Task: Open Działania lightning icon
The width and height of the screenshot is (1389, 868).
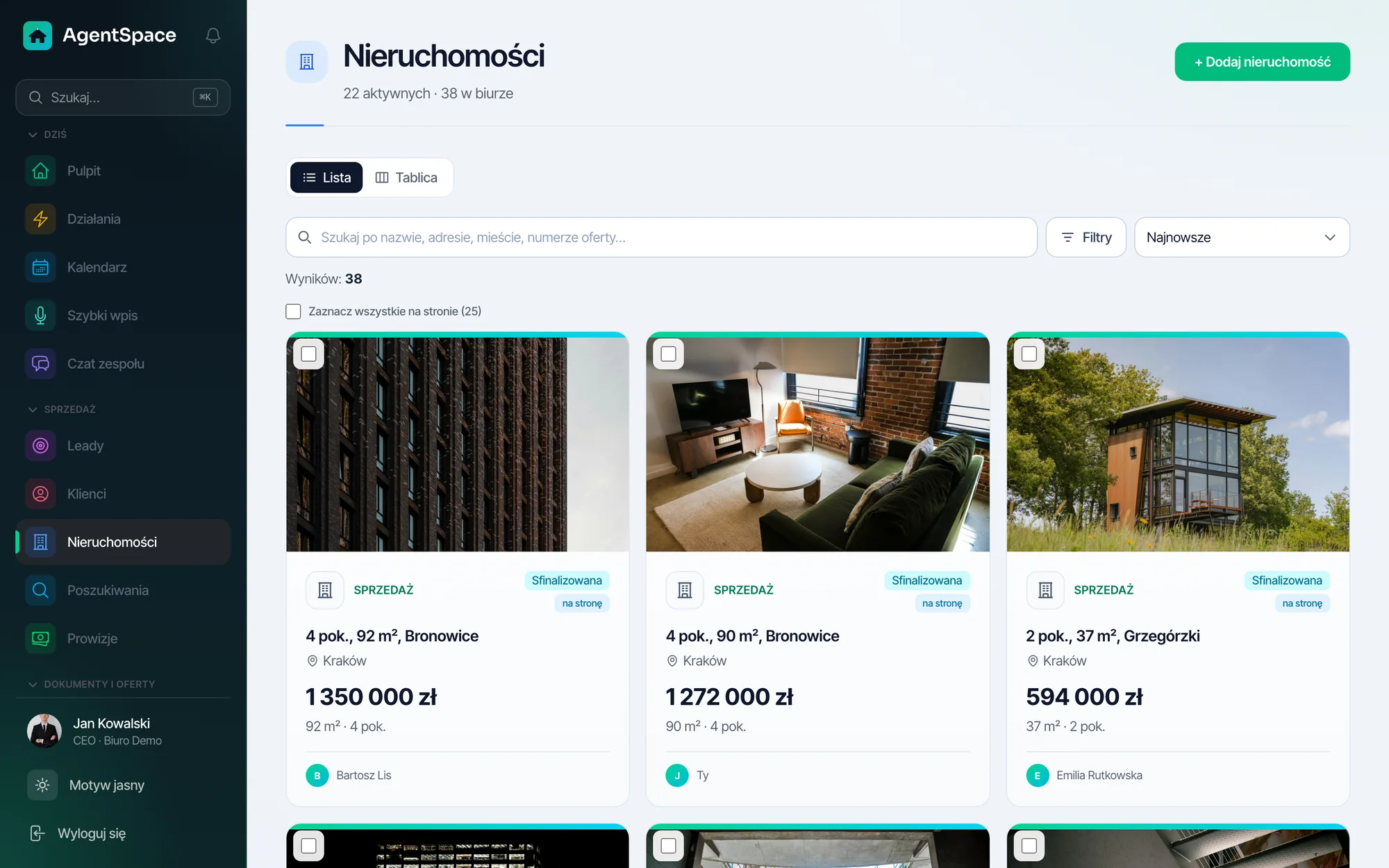Action: point(41,219)
